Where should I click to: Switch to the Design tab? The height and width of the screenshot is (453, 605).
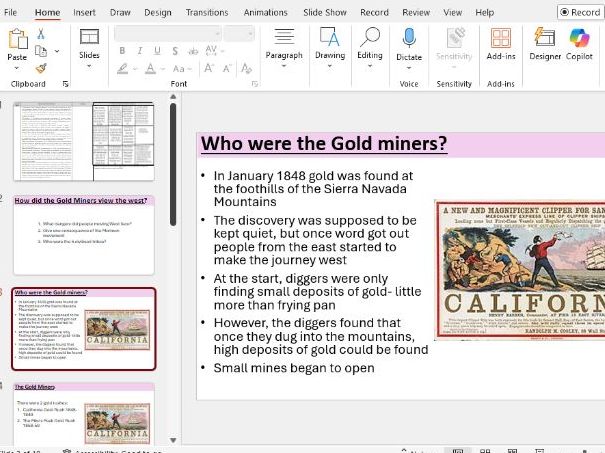[158, 12]
